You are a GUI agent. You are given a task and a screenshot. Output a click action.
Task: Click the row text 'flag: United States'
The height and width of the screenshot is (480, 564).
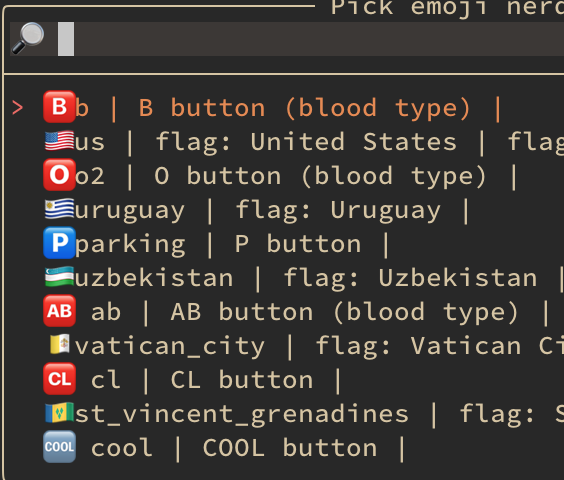pos(306,142)
